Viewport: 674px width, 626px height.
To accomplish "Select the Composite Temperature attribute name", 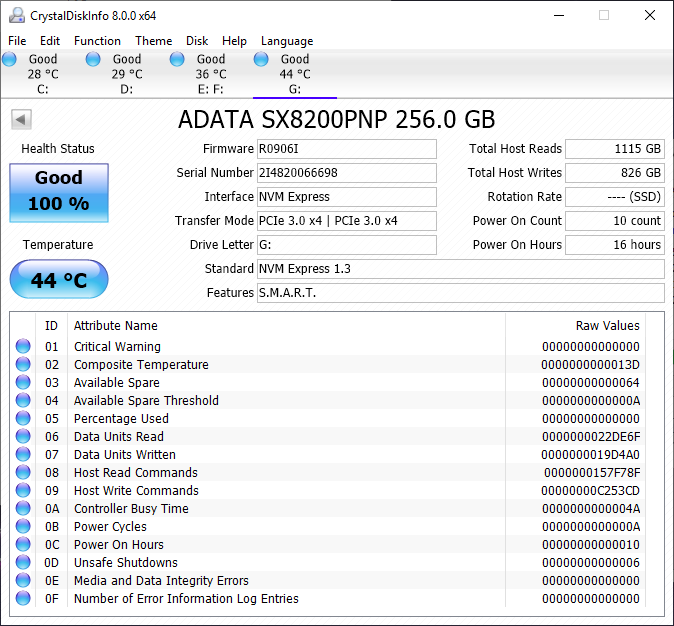I will [x=141, y=365].
